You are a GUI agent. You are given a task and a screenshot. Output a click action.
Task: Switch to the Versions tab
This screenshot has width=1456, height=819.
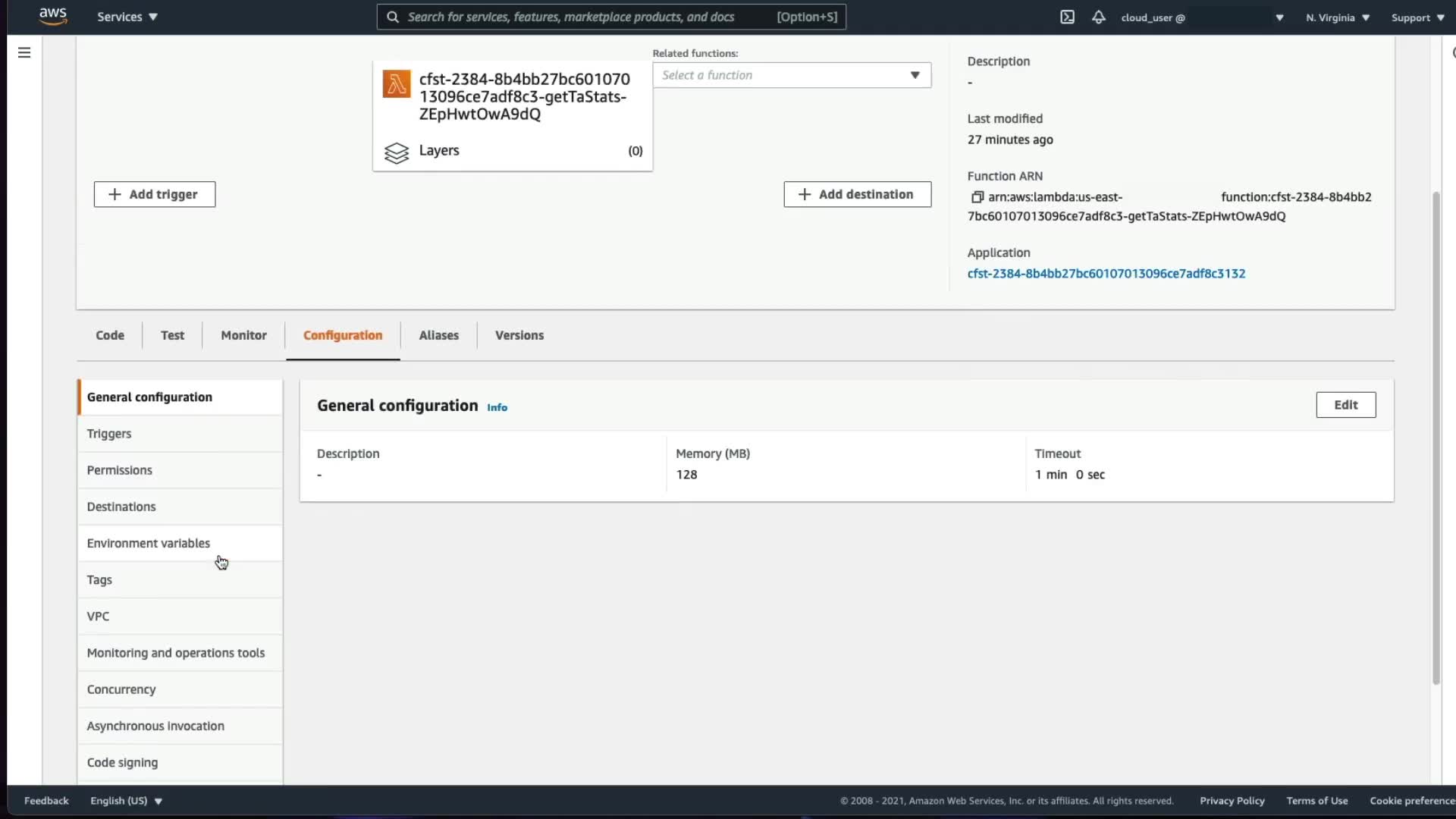519,335
